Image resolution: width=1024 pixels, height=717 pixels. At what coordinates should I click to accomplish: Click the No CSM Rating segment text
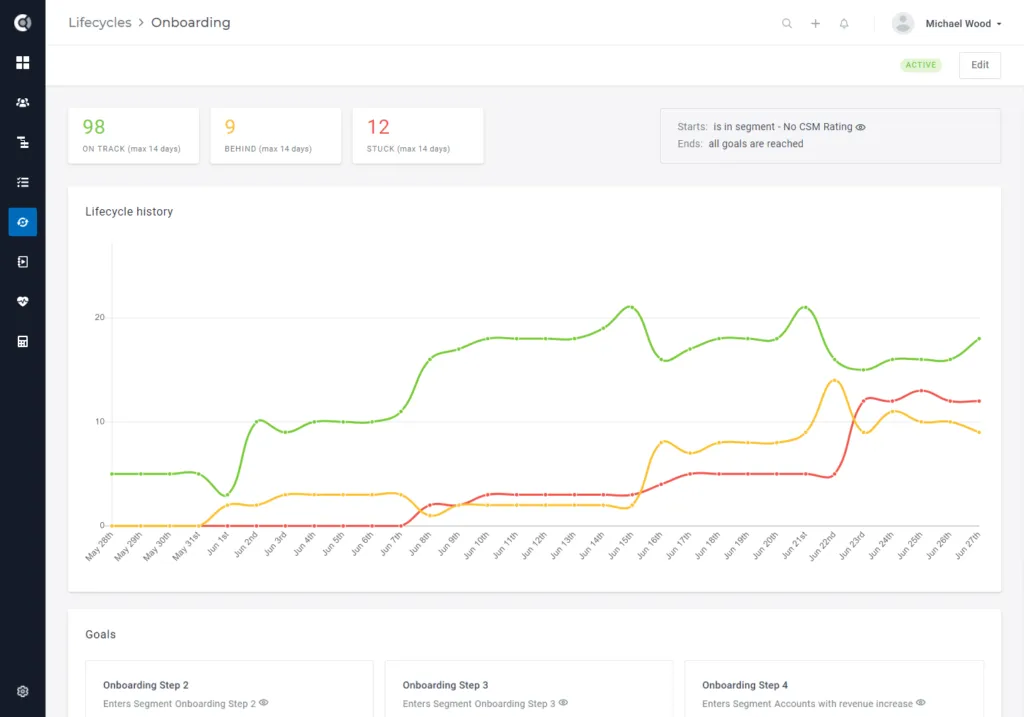point(818,127)
